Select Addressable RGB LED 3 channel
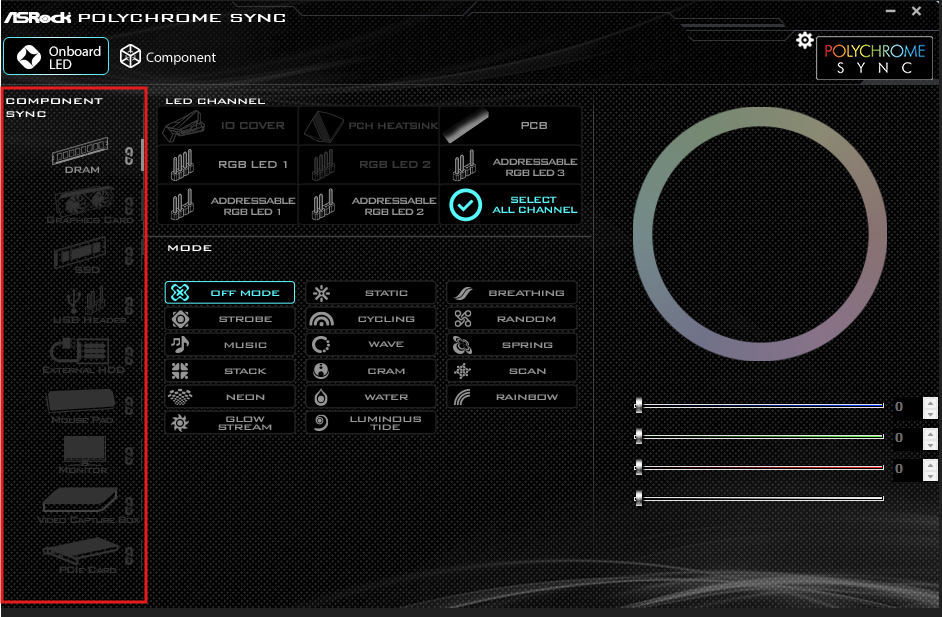Viewport: 942px width, 617px height. pos(511,165)
